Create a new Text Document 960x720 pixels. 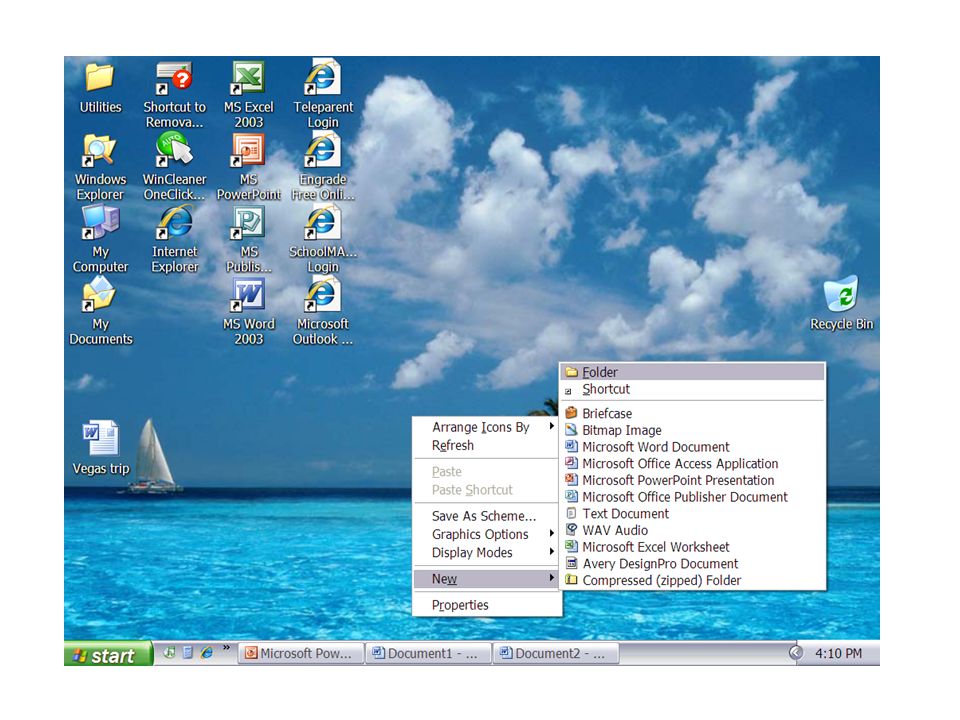tap(692, 514)
